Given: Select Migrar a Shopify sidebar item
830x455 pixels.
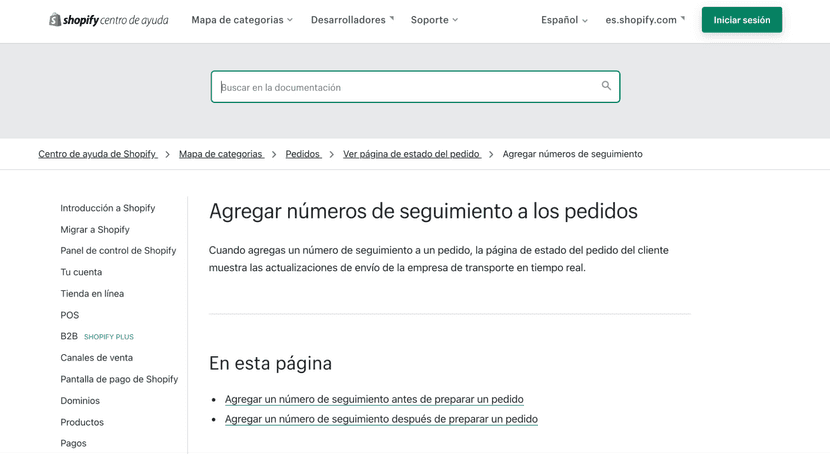Looking at the screenshot, I should (94, 230).
